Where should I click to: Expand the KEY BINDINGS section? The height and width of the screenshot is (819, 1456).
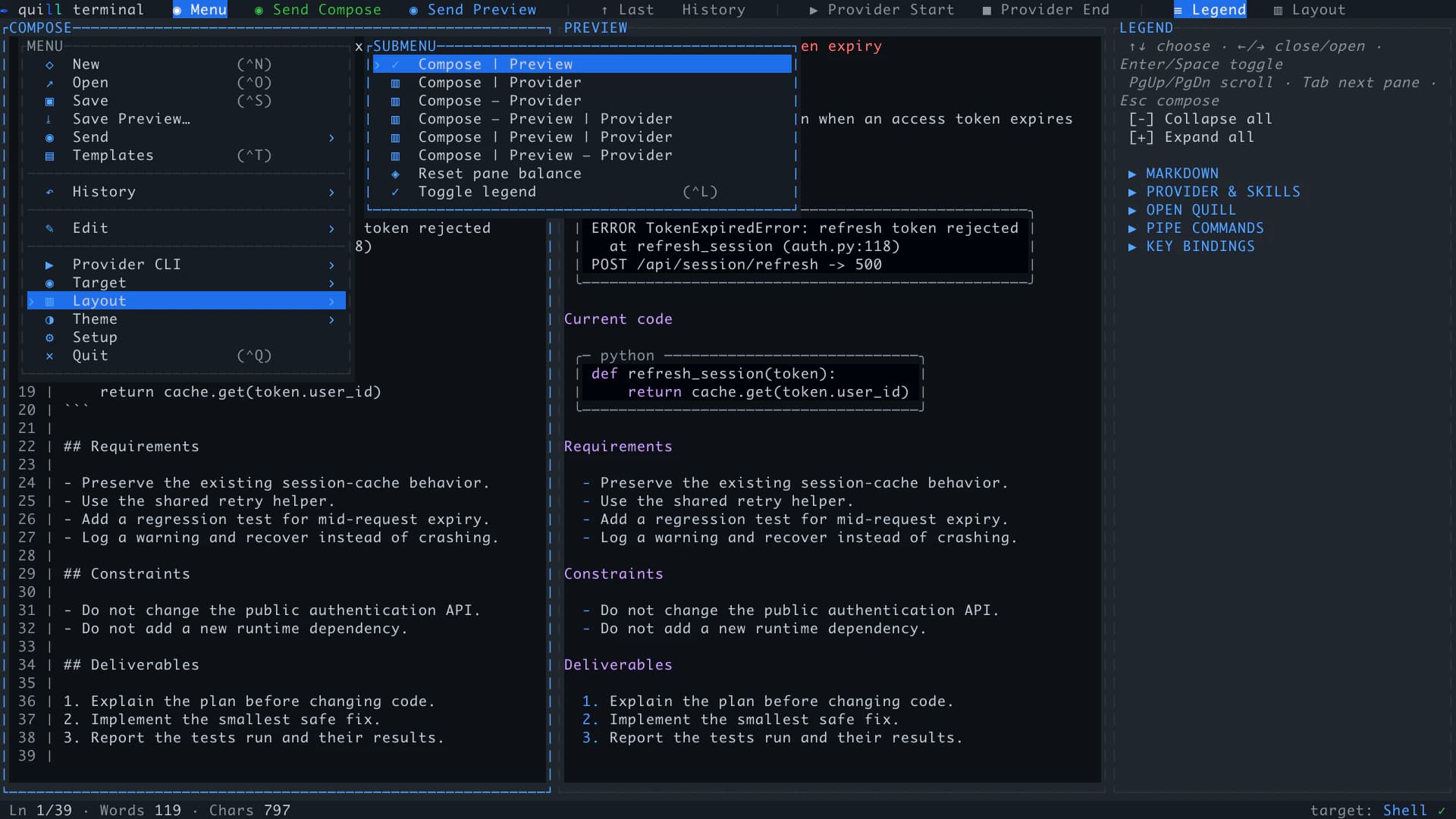pyautogui.click(x=1191, y=246)
